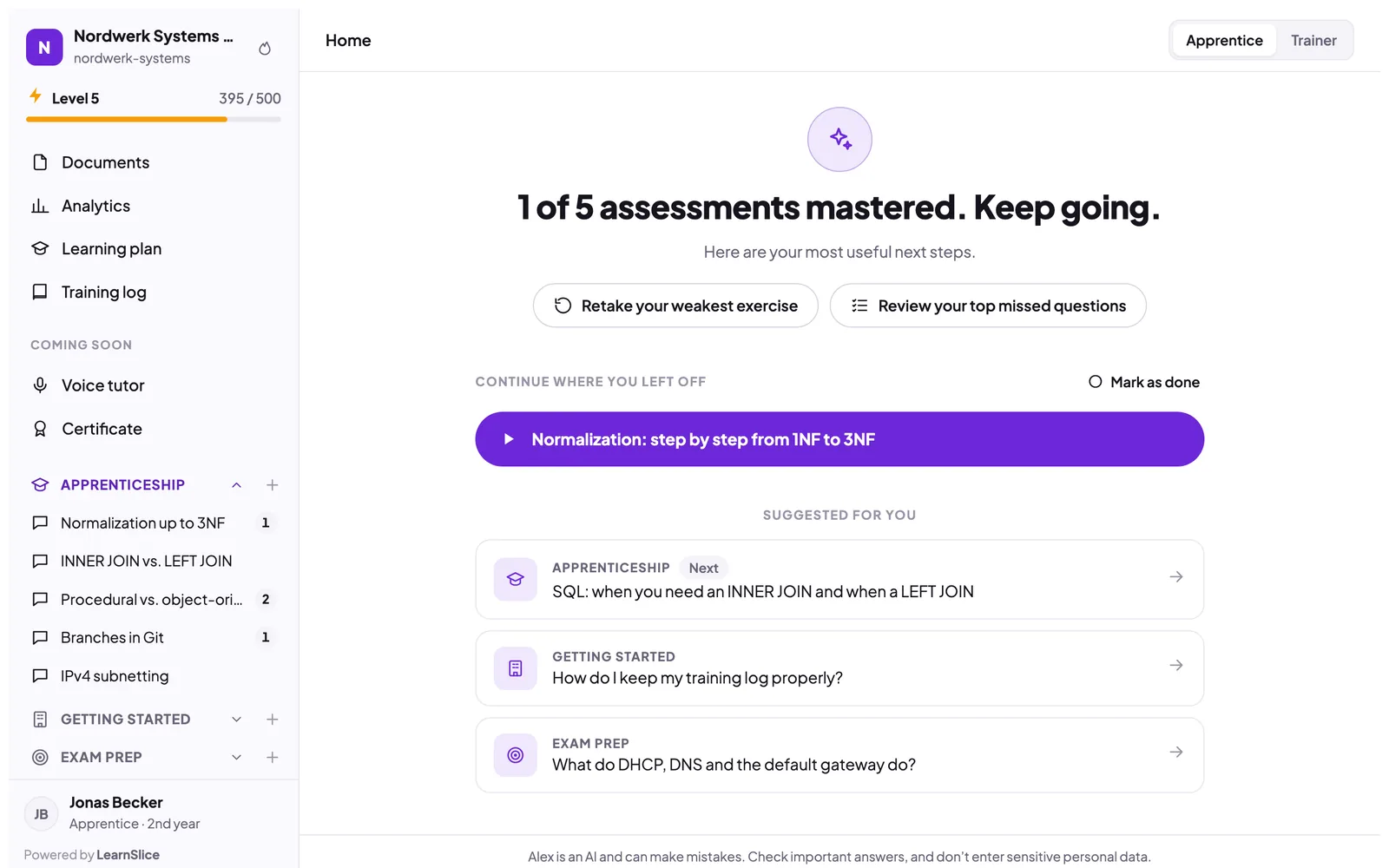
Task: Switch to Trainer mode
Action: (1313, 41)
